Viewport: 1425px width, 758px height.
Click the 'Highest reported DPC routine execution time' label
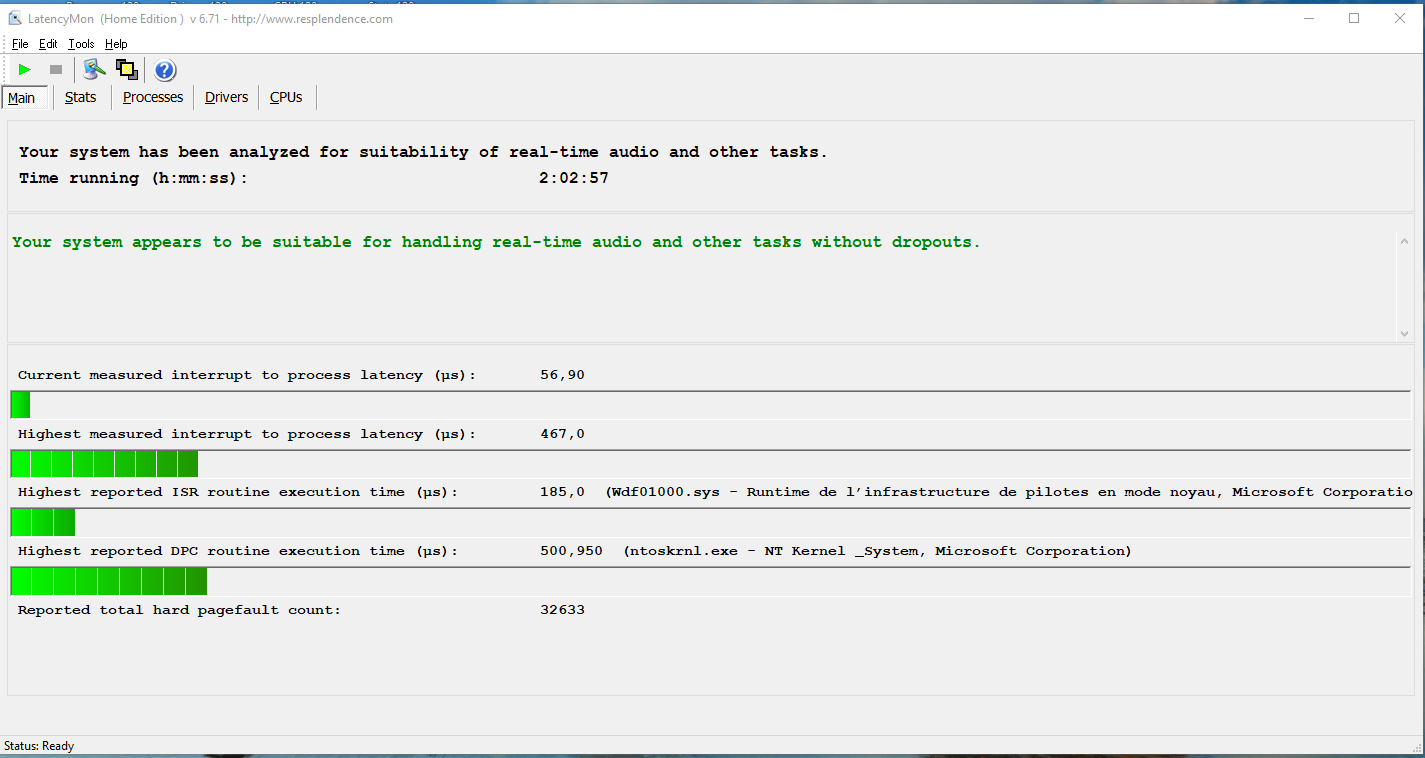point(238,551)
